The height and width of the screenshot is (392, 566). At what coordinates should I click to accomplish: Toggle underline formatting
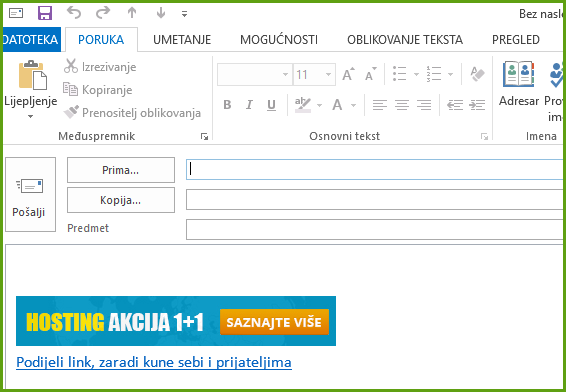tap(271, 105)
